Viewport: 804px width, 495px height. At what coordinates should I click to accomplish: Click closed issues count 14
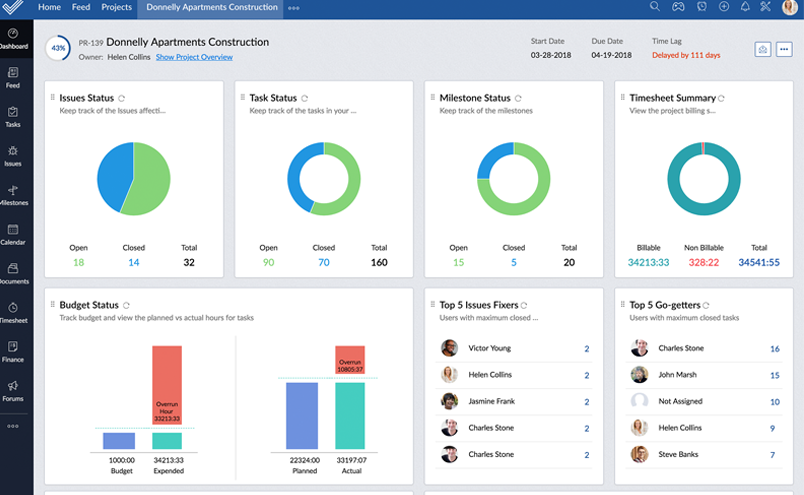pyautogui.click(x=134, y=263)
